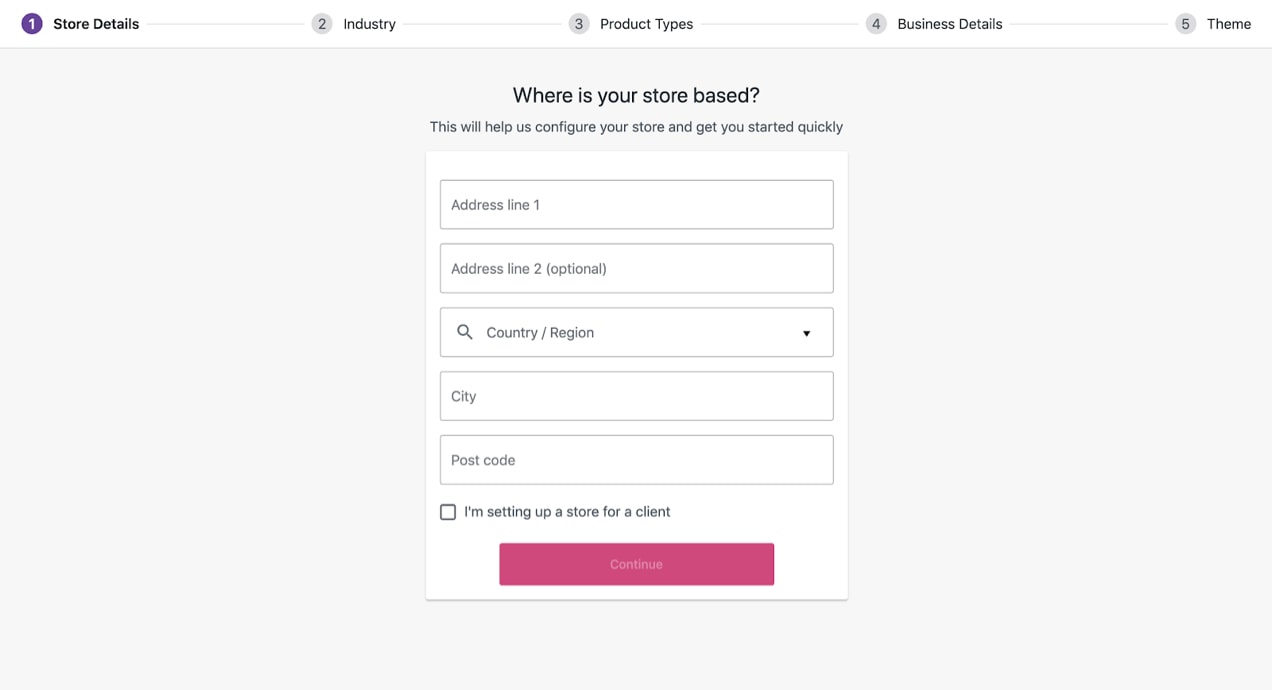Click the Continue progress button
This screenshot has height=690, width=1272.
click(x=636, y=563)
